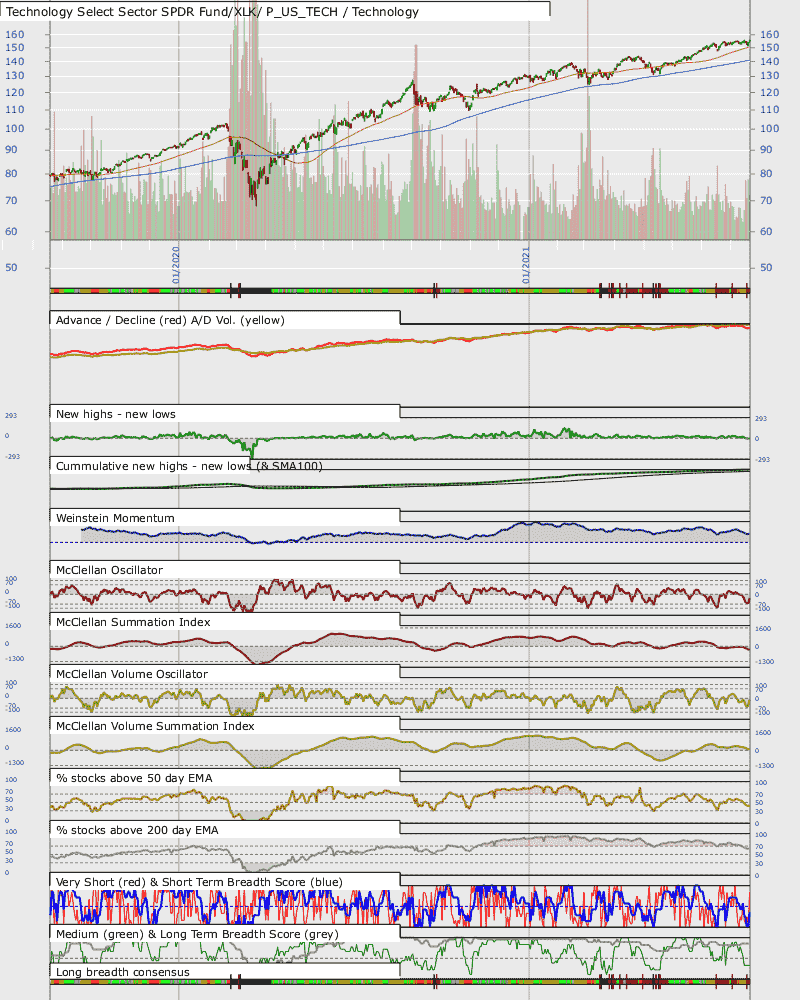The width and height of the screenshot is (800, 1000).
Task: Click the 293 scale value left of New highs panel
Action: (11, 416)
